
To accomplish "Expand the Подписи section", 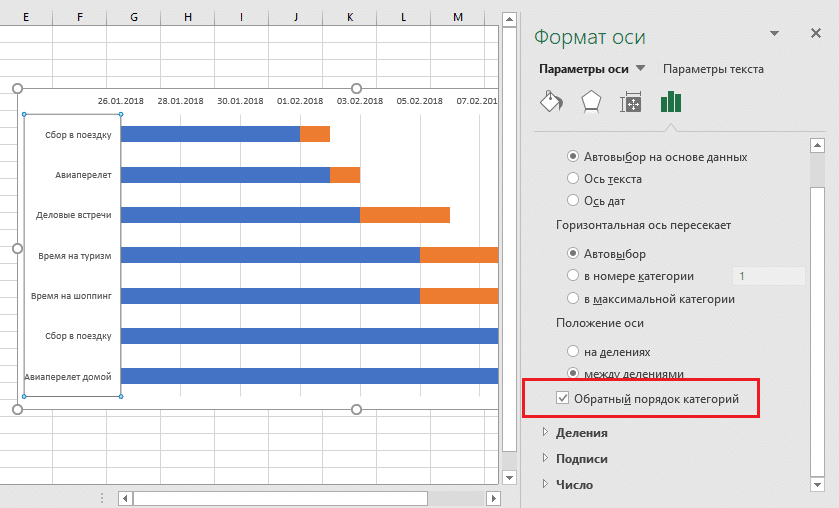I will pos(545,459).
